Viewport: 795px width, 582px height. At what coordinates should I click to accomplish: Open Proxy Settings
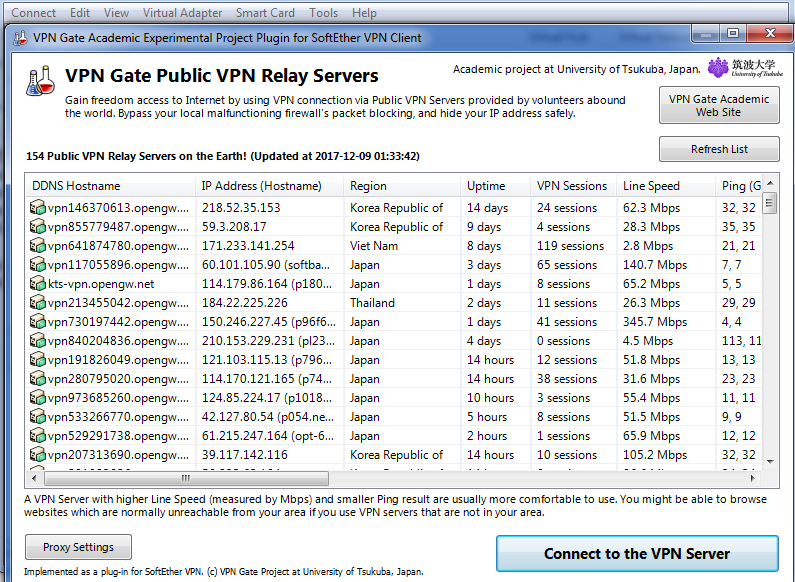coord(78,547)
